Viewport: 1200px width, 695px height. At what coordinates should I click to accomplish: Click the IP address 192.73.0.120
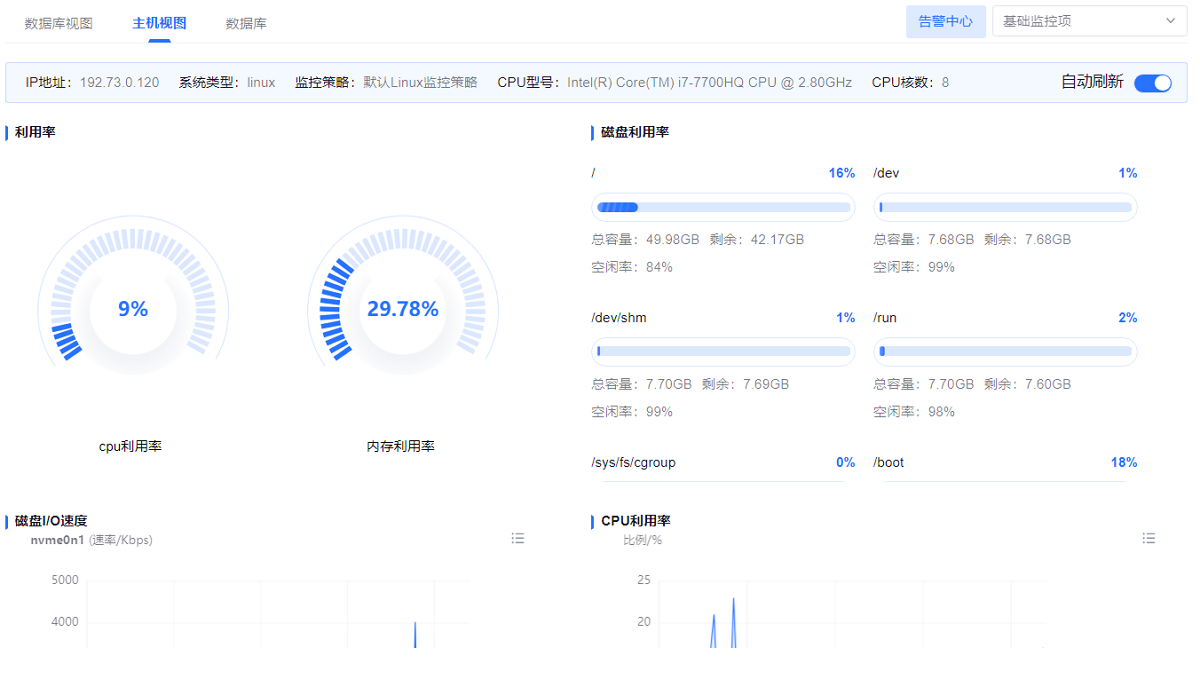coord(119,83)
